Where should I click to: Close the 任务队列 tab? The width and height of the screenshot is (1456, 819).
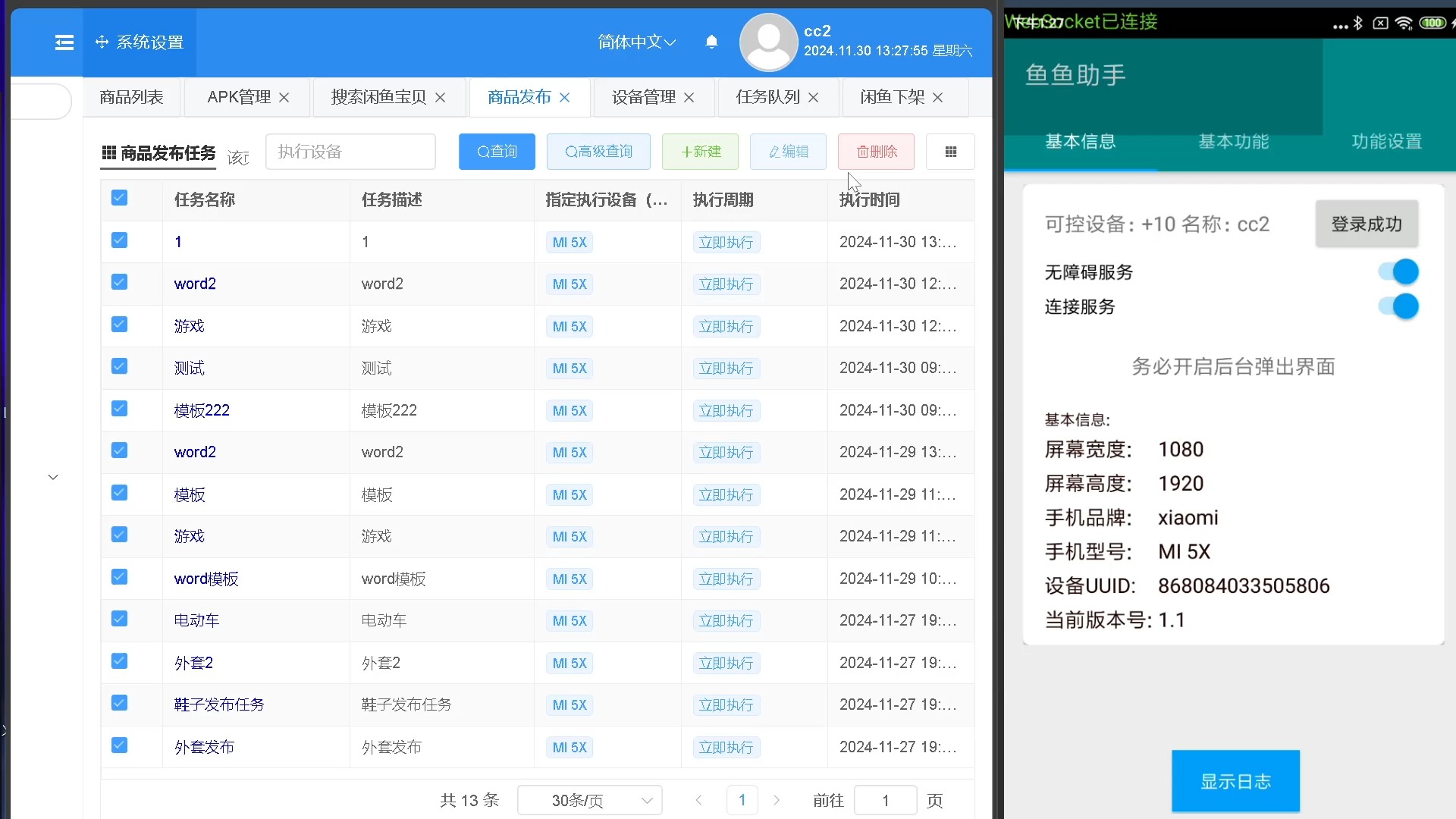point(814,98)
